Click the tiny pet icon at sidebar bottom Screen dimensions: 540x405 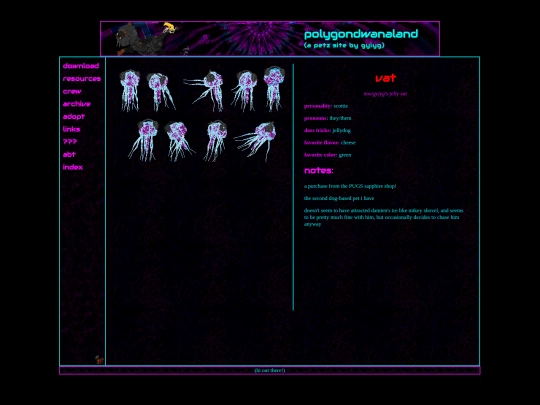[x=99, y=360]
